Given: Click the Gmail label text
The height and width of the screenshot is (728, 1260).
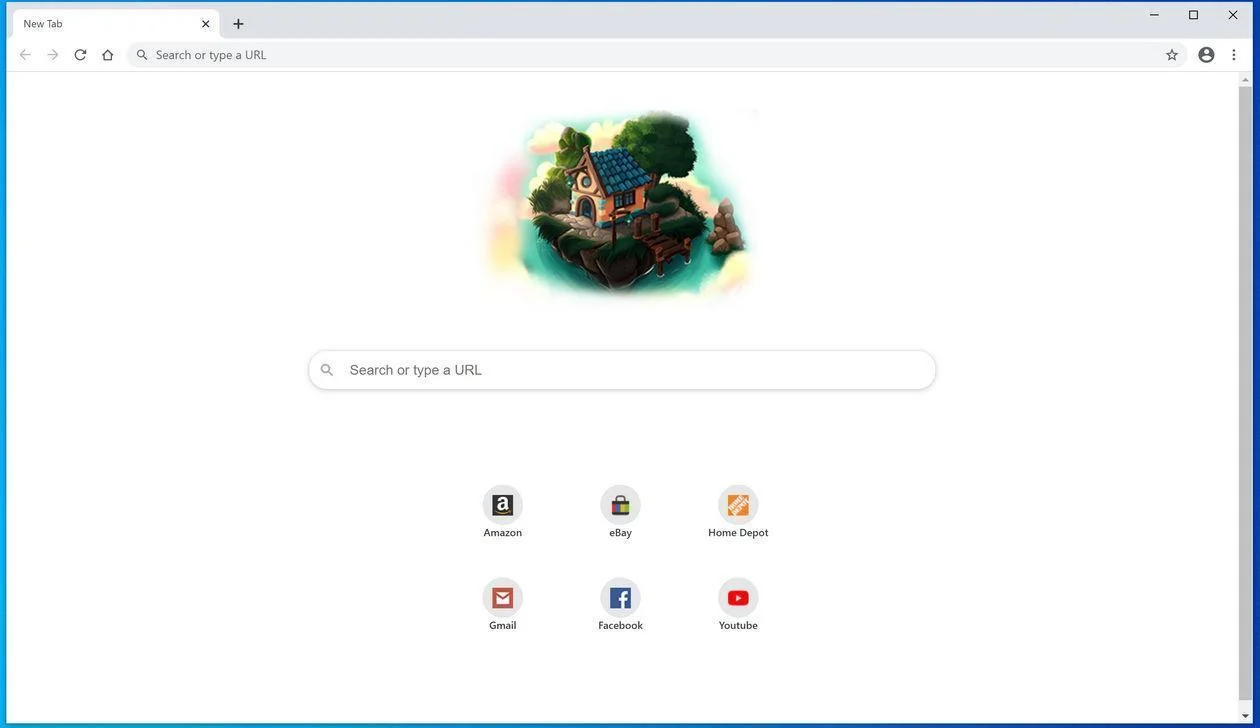Looking at the screenshot, I should (503, 626).
